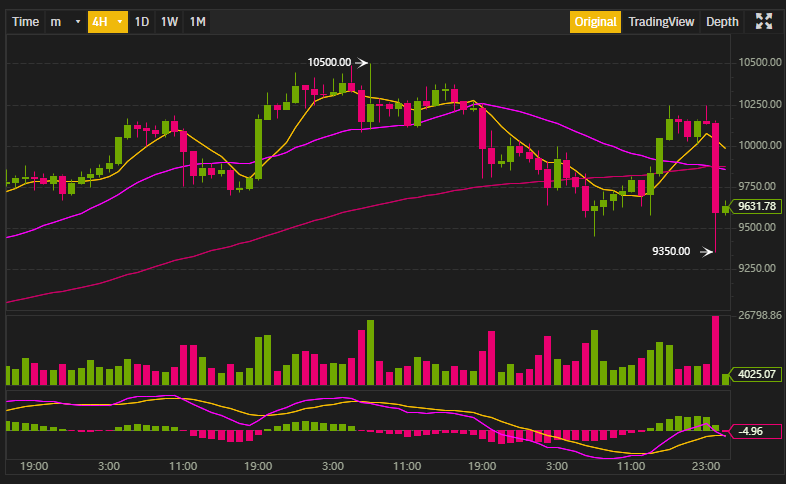Choose the 1M interval

point(198,21)
